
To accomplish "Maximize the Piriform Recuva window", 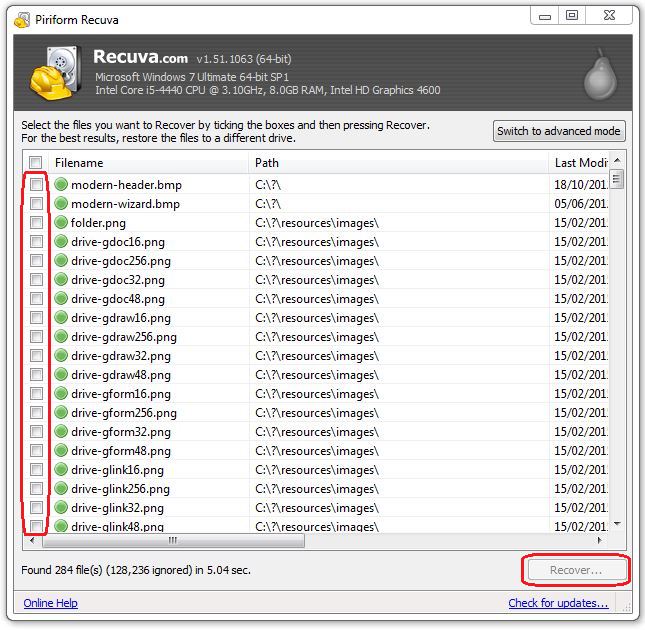I will (x=572, y=16).
